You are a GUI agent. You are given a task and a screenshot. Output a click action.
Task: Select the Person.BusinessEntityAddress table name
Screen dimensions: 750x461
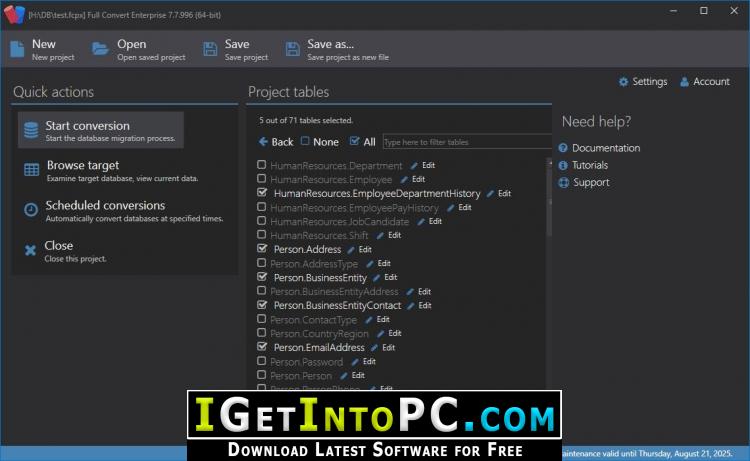click(x=334, y=292)
